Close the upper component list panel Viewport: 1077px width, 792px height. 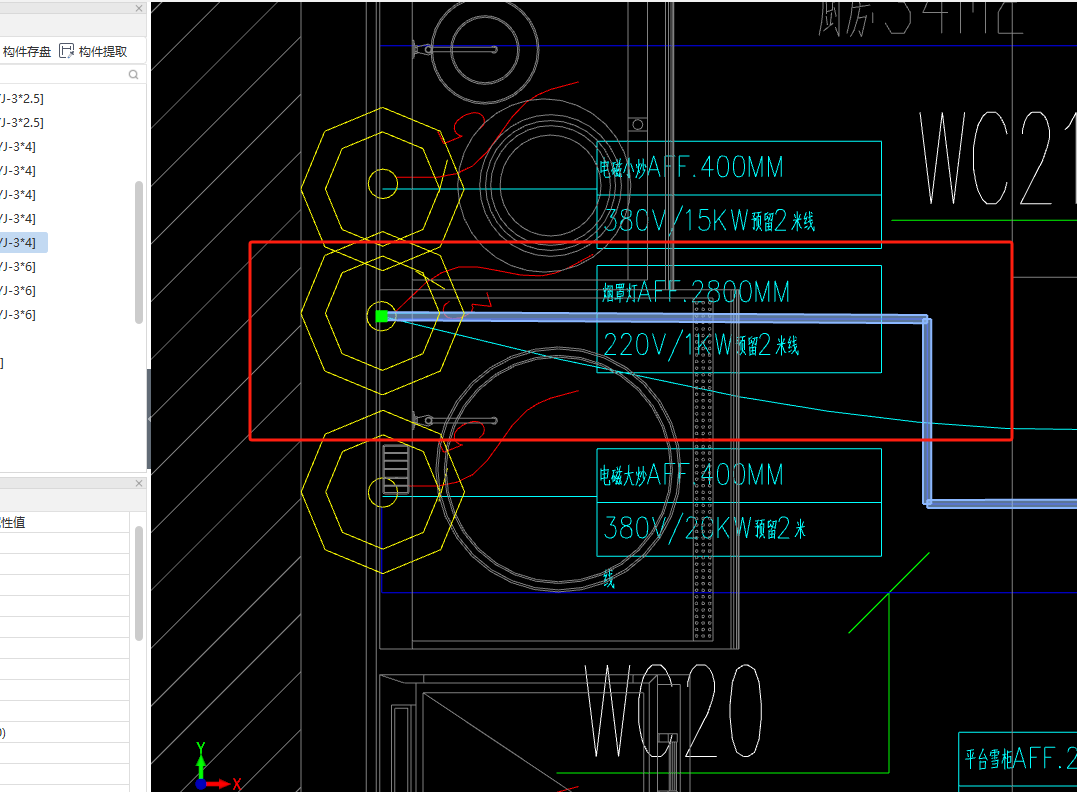(139, 8)
